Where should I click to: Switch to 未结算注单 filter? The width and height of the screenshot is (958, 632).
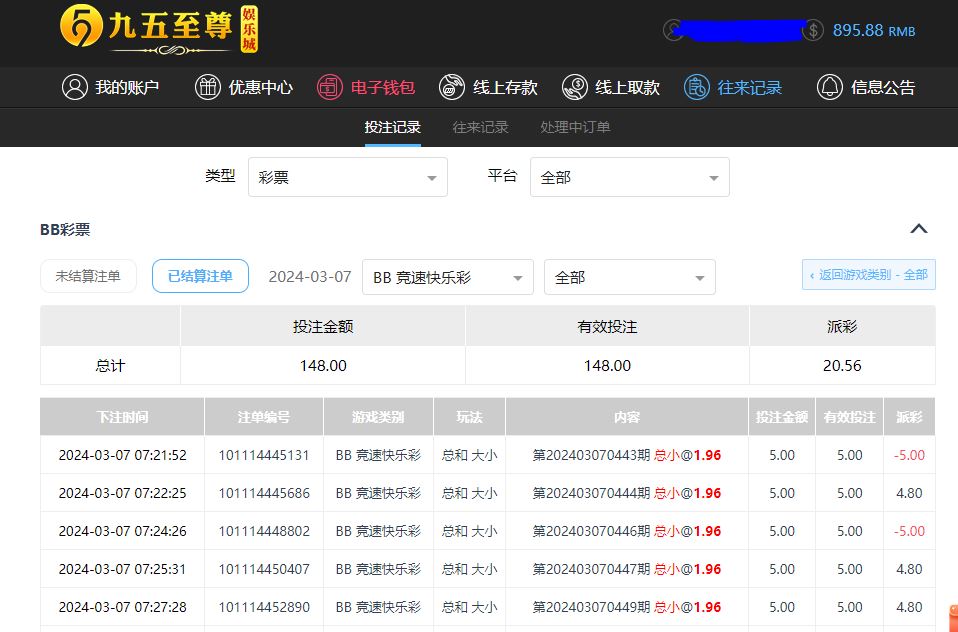88,276
